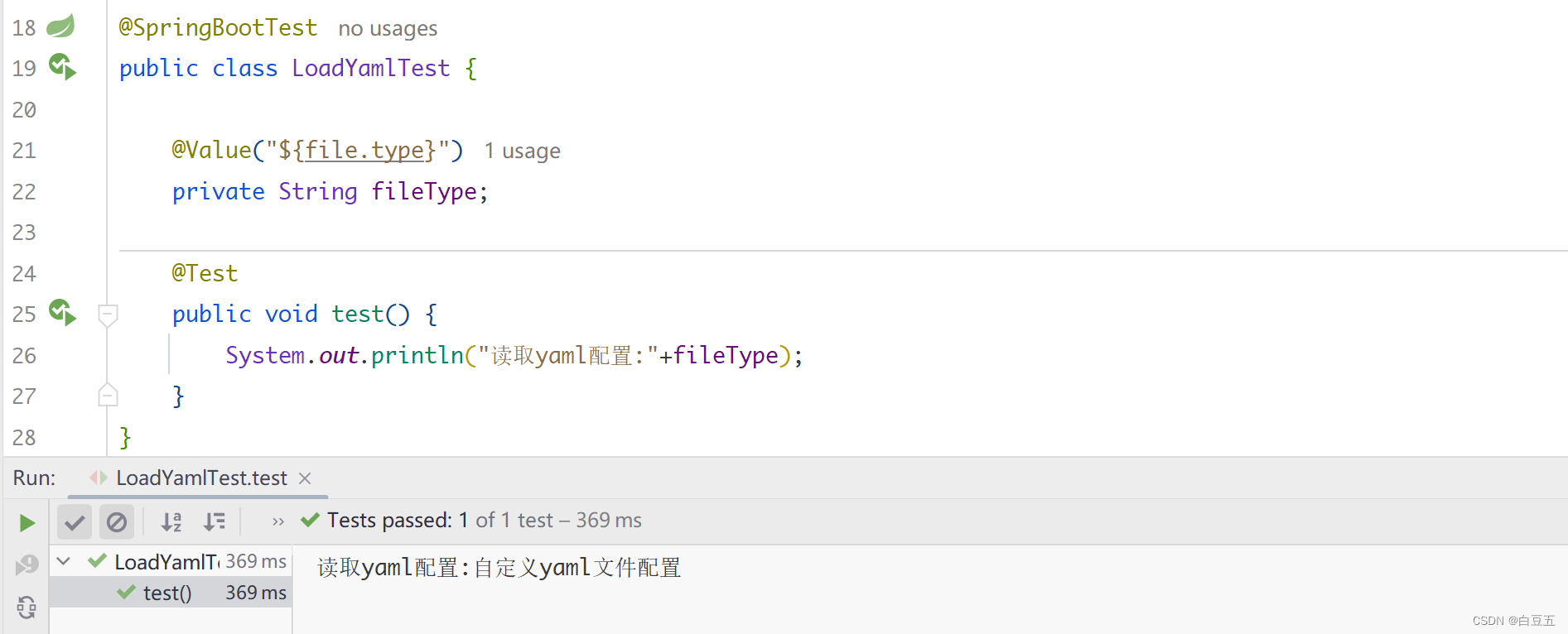Click the Spring leaf gutter icon
This screenshot has width=1568, height=634.
pos(60,26)
